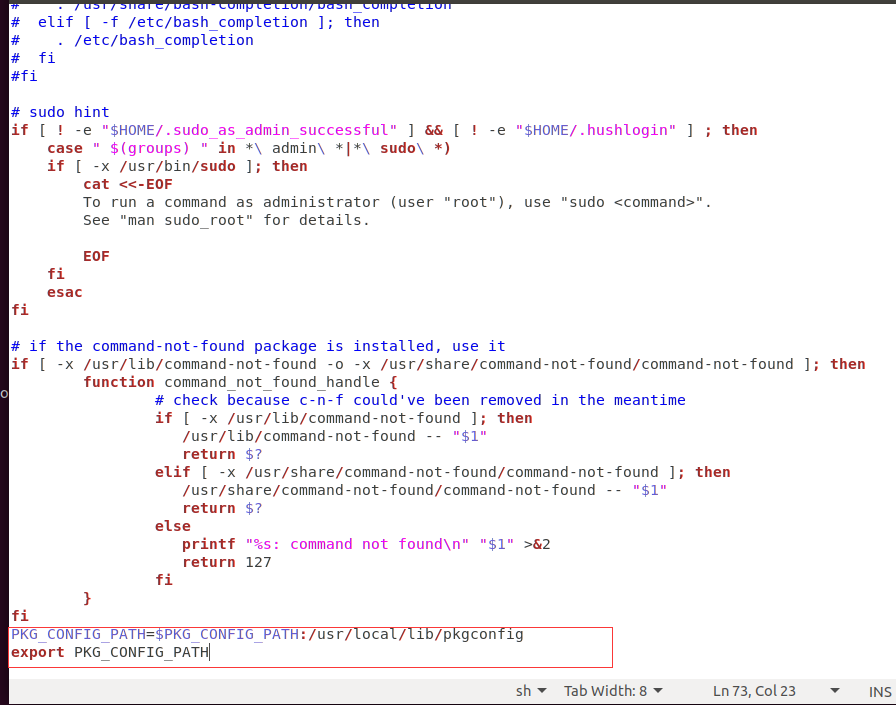Click the '"$HOME/.hushlogin"' string
This screenshot has height=705, width=896.
(x=595, y=130)
